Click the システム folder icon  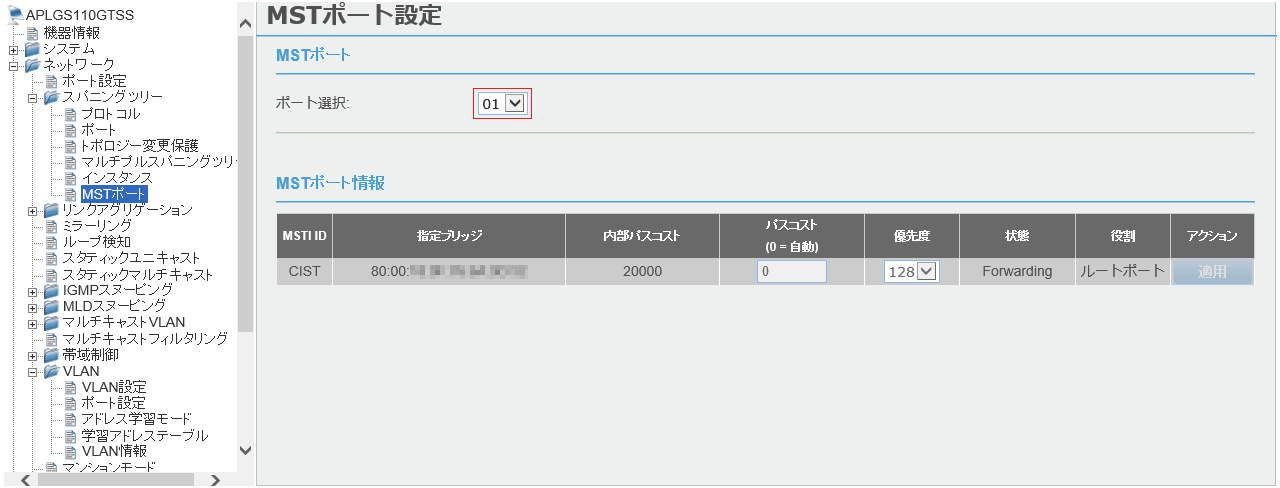[32, 49]
